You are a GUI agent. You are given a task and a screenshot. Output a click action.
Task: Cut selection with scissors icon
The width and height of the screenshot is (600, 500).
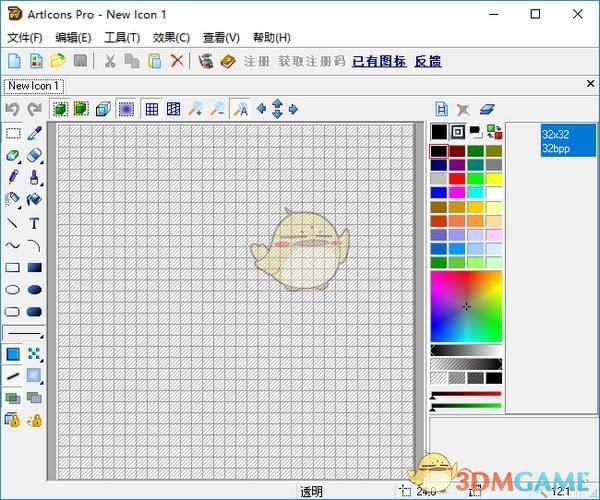coord(110,61)
